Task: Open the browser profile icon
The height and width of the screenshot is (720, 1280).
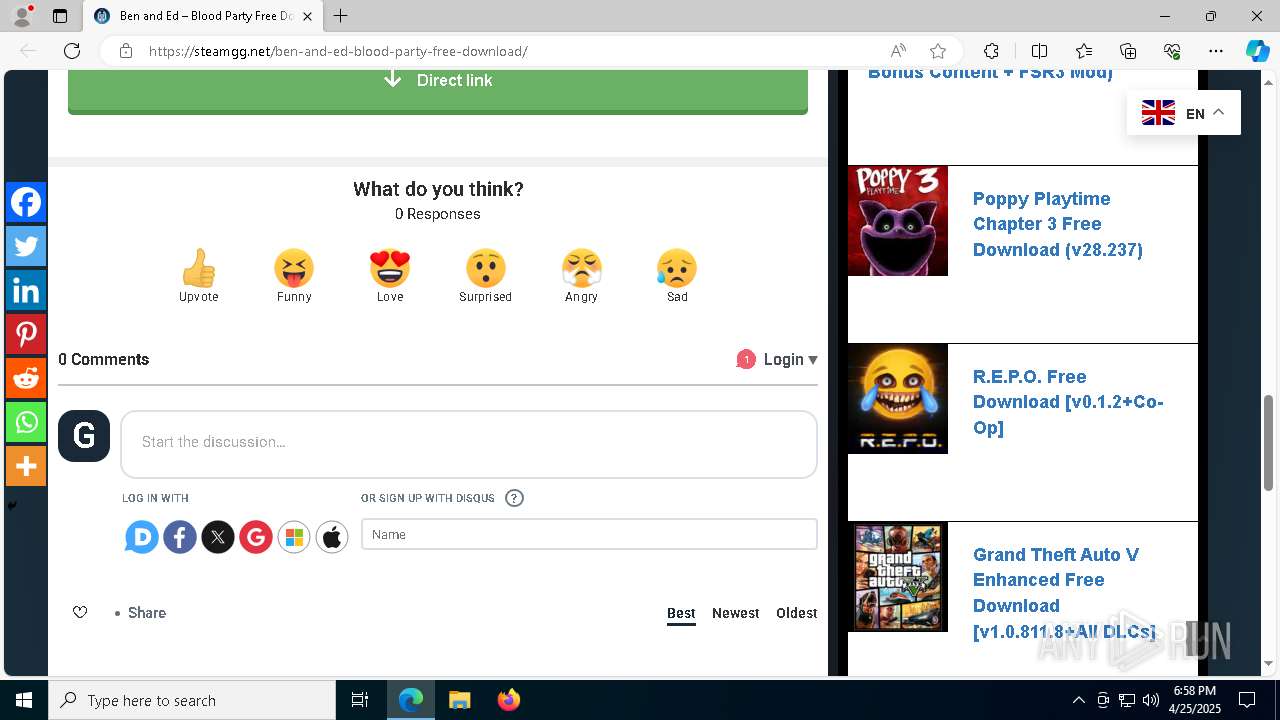Action: pos(22,16)
